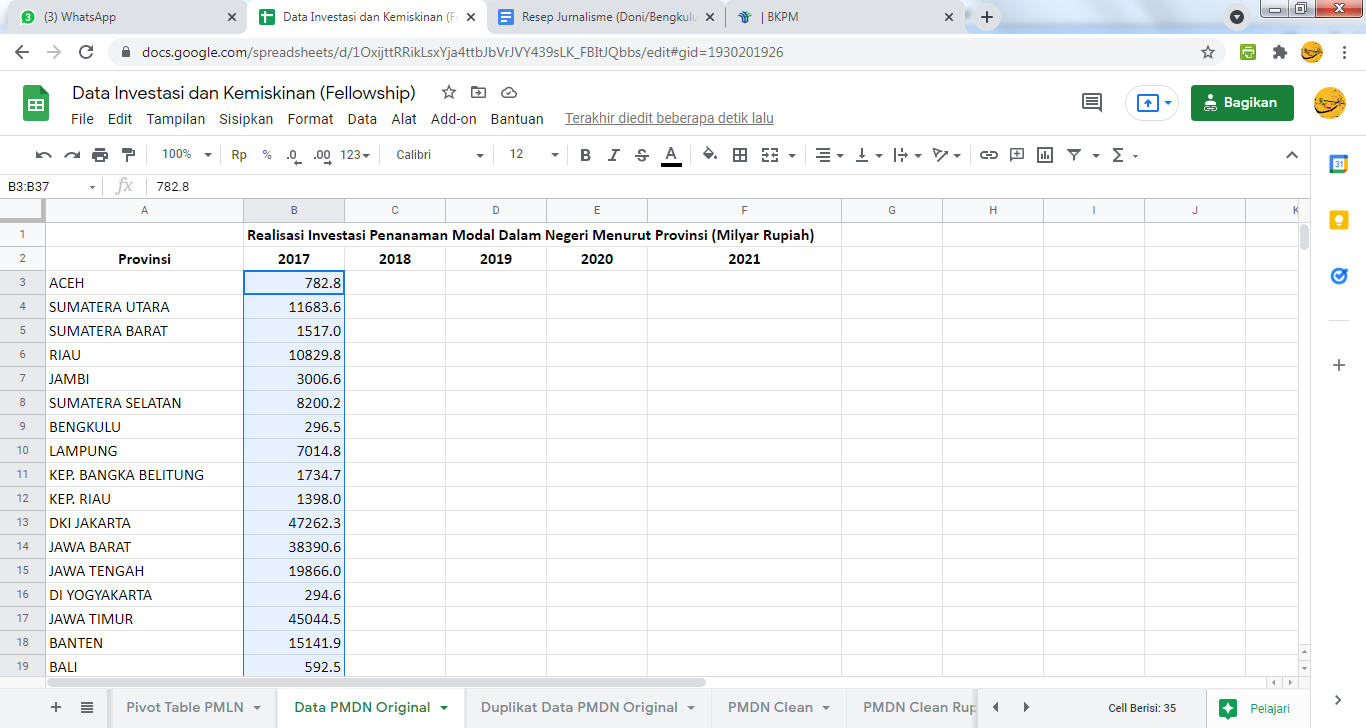This screenshot has width=1366, height=728.
Task: Open the fill color picker
Action: coord(710,155)
